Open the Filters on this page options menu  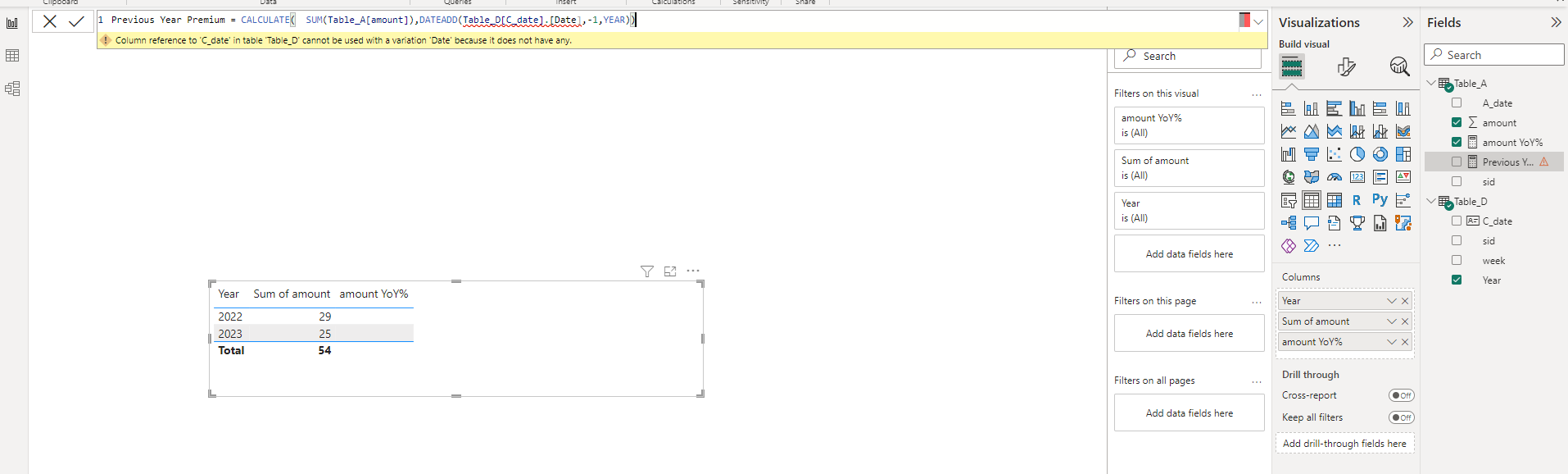pos(1257,302)
